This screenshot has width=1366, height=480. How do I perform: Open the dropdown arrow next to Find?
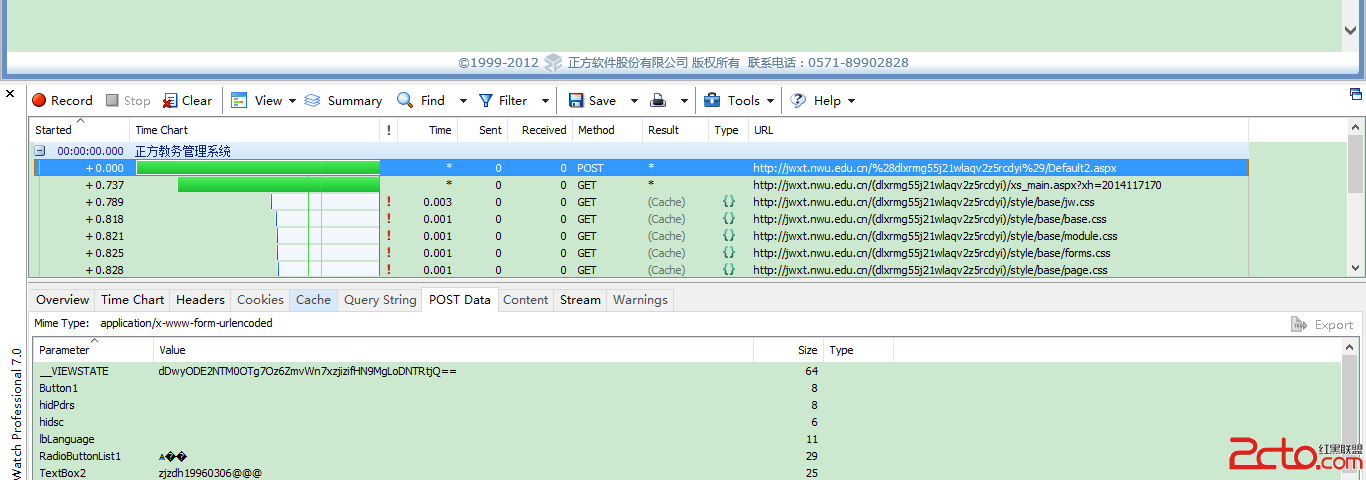click(x=463, y=101)
